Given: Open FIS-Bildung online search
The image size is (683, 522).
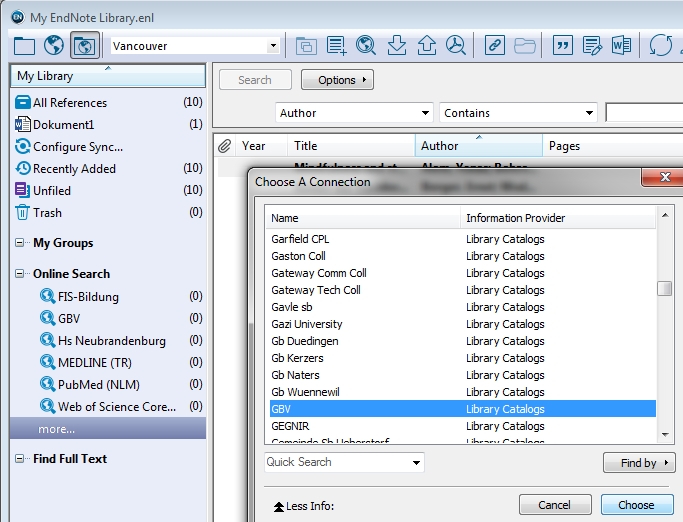Looking at the screenshot, I should click(121, 297).
